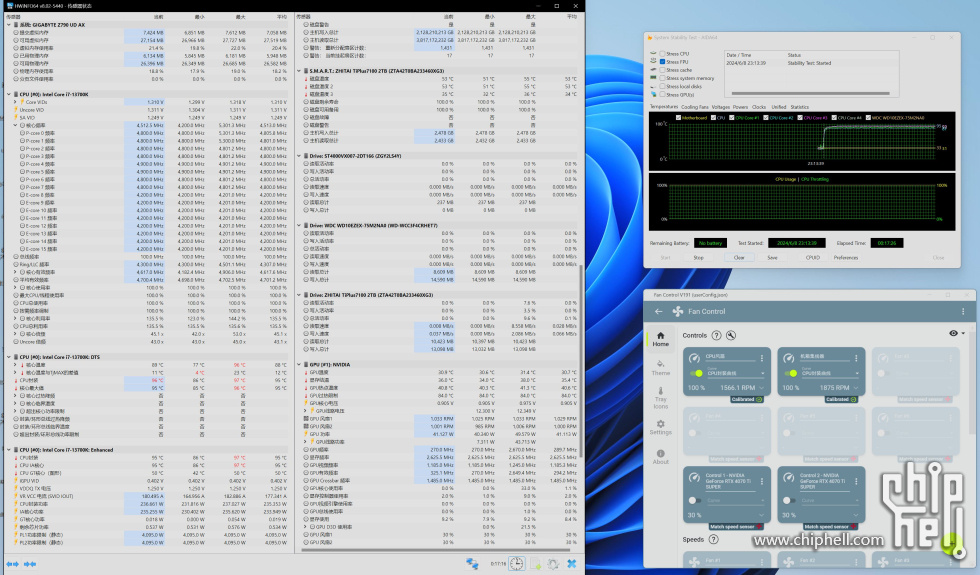
Task: Click gauge icon on CPU fan control card
Action: (694, 358)
